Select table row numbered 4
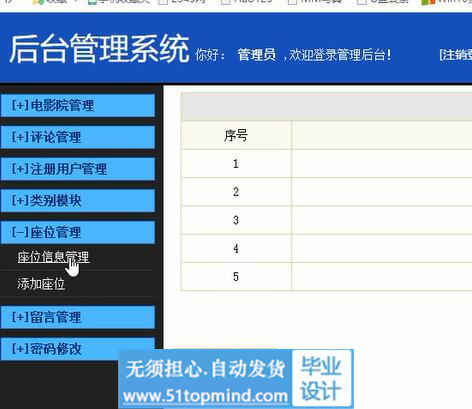 pyautogui.click(x=327, y=248)
